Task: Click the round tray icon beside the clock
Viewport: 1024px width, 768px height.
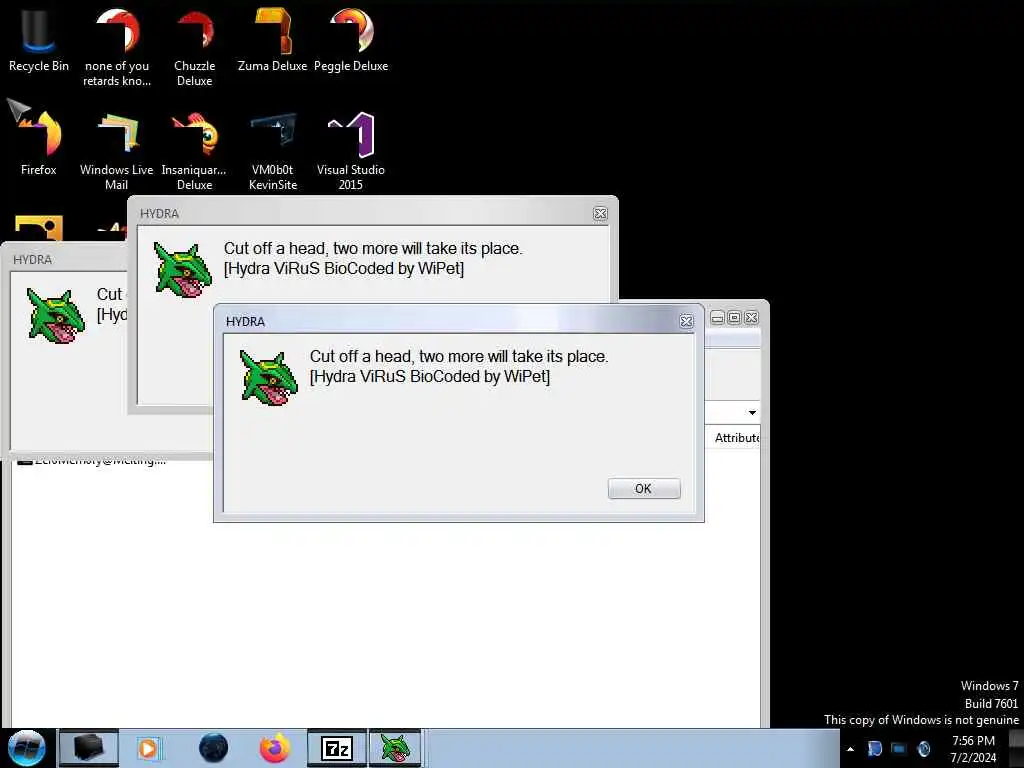Action: pos(923,749)
